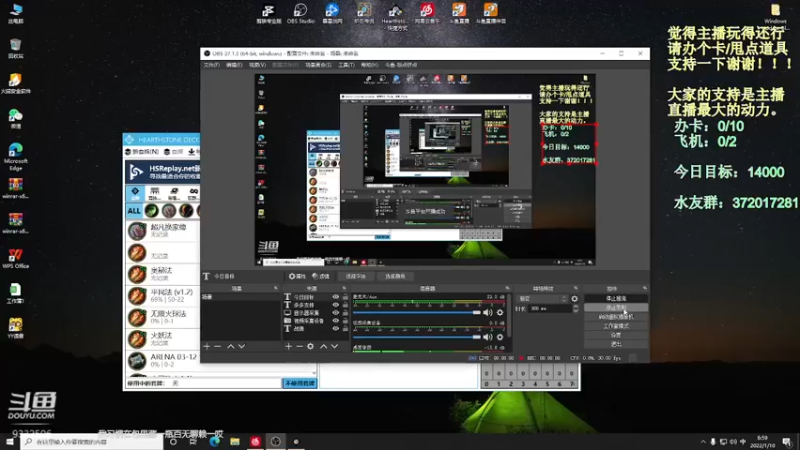Remove selected scene with the scenes minus icon
The width and height of the screenshot is (800, 450).
tap(218, 346)
